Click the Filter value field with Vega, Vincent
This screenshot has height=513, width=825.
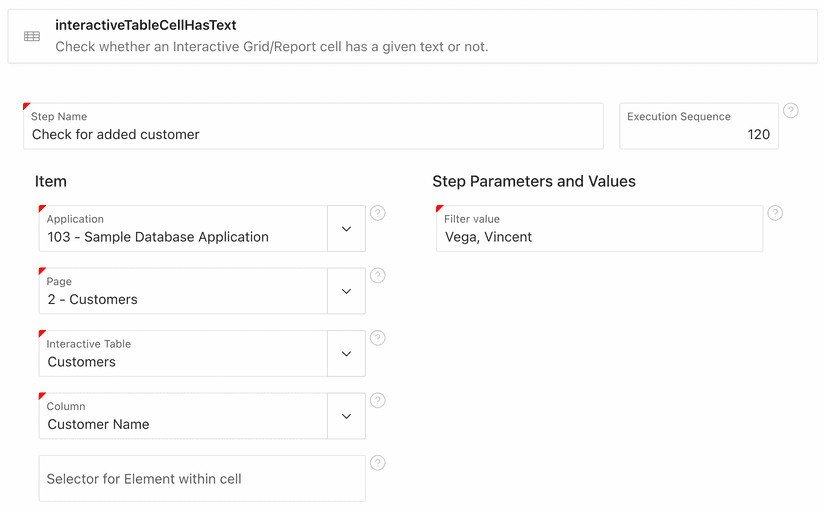coord(599,237)
